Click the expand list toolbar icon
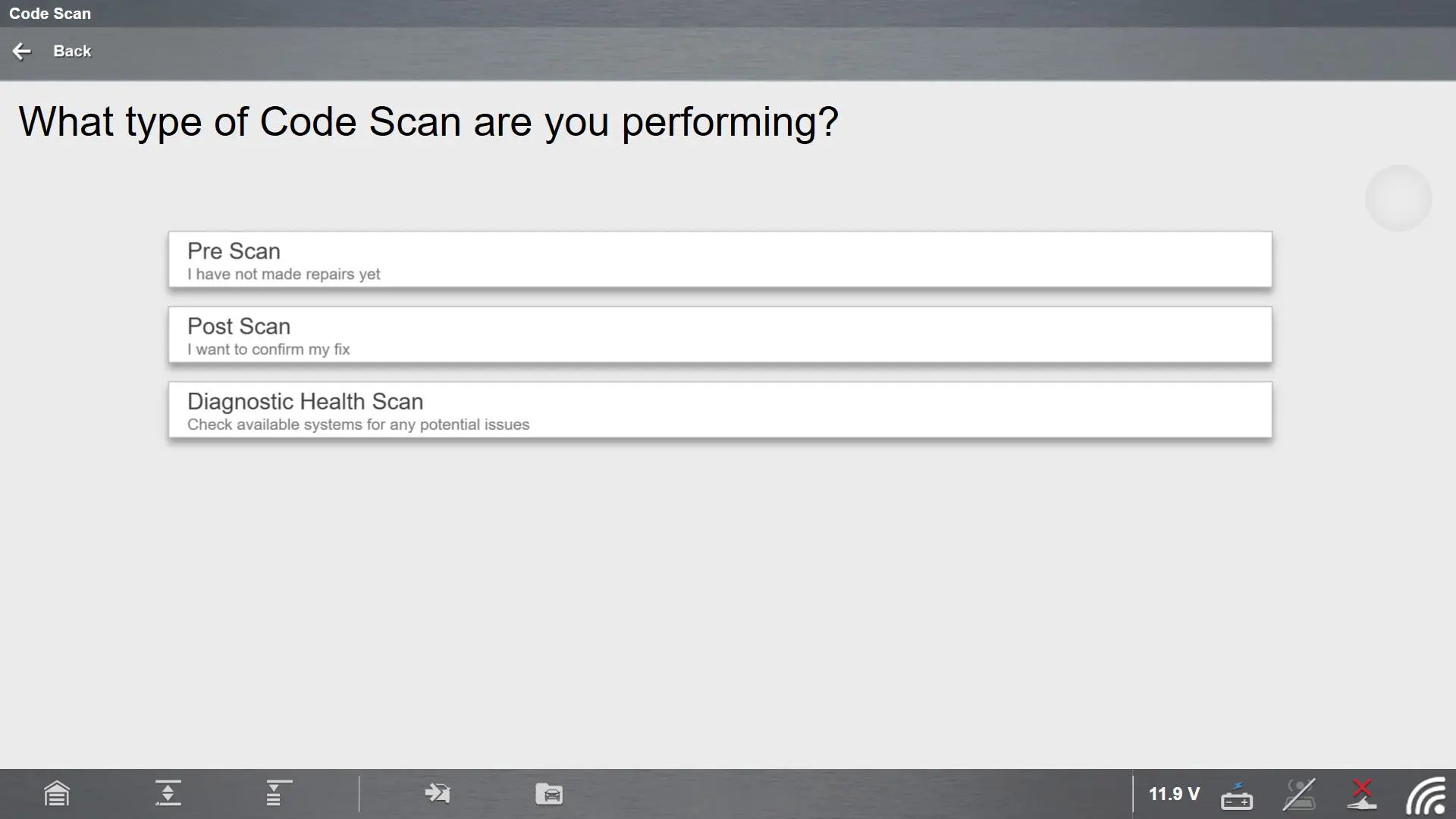The image size is (1456, 819). coord(278,793)
